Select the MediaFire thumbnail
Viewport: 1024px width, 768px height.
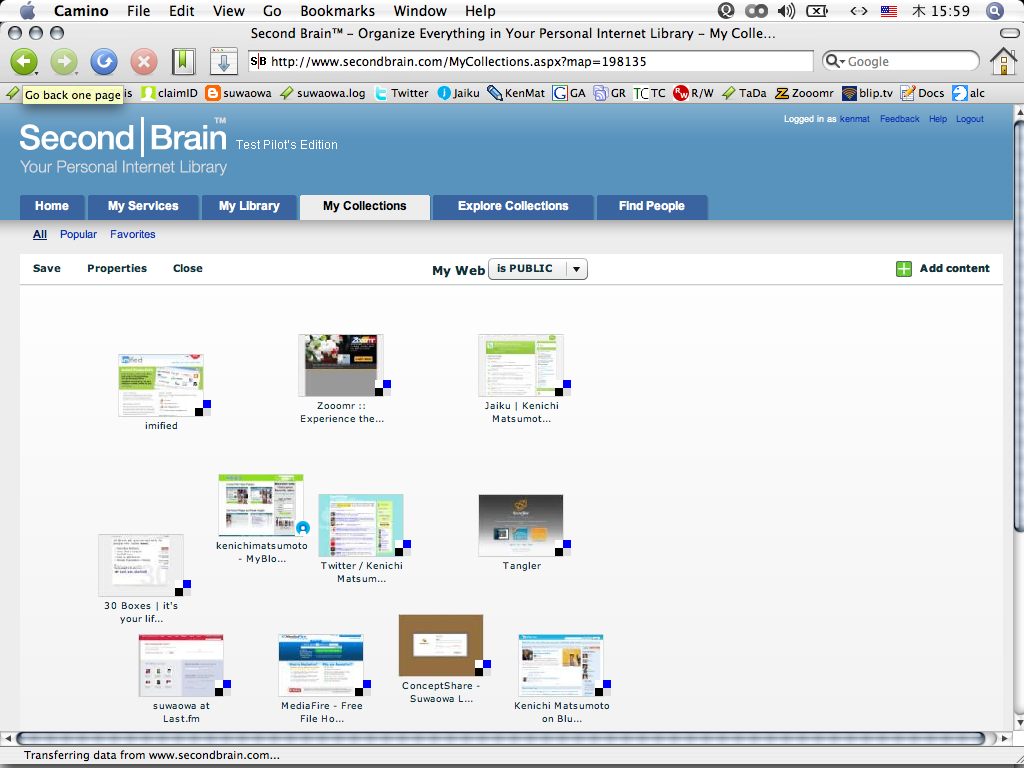point(321,665)
